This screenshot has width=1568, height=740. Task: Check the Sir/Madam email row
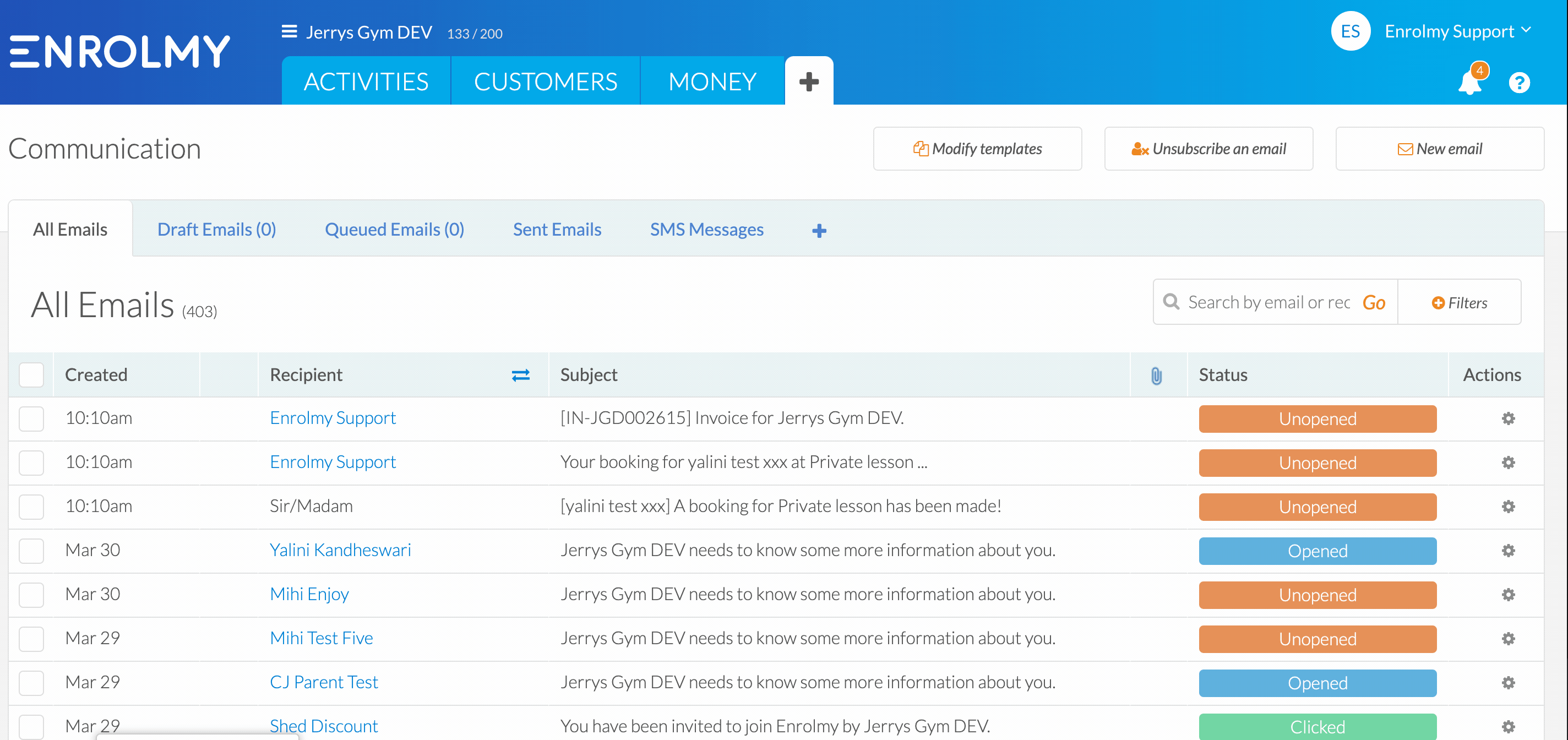pyautogui.click(x=31, y=507)
